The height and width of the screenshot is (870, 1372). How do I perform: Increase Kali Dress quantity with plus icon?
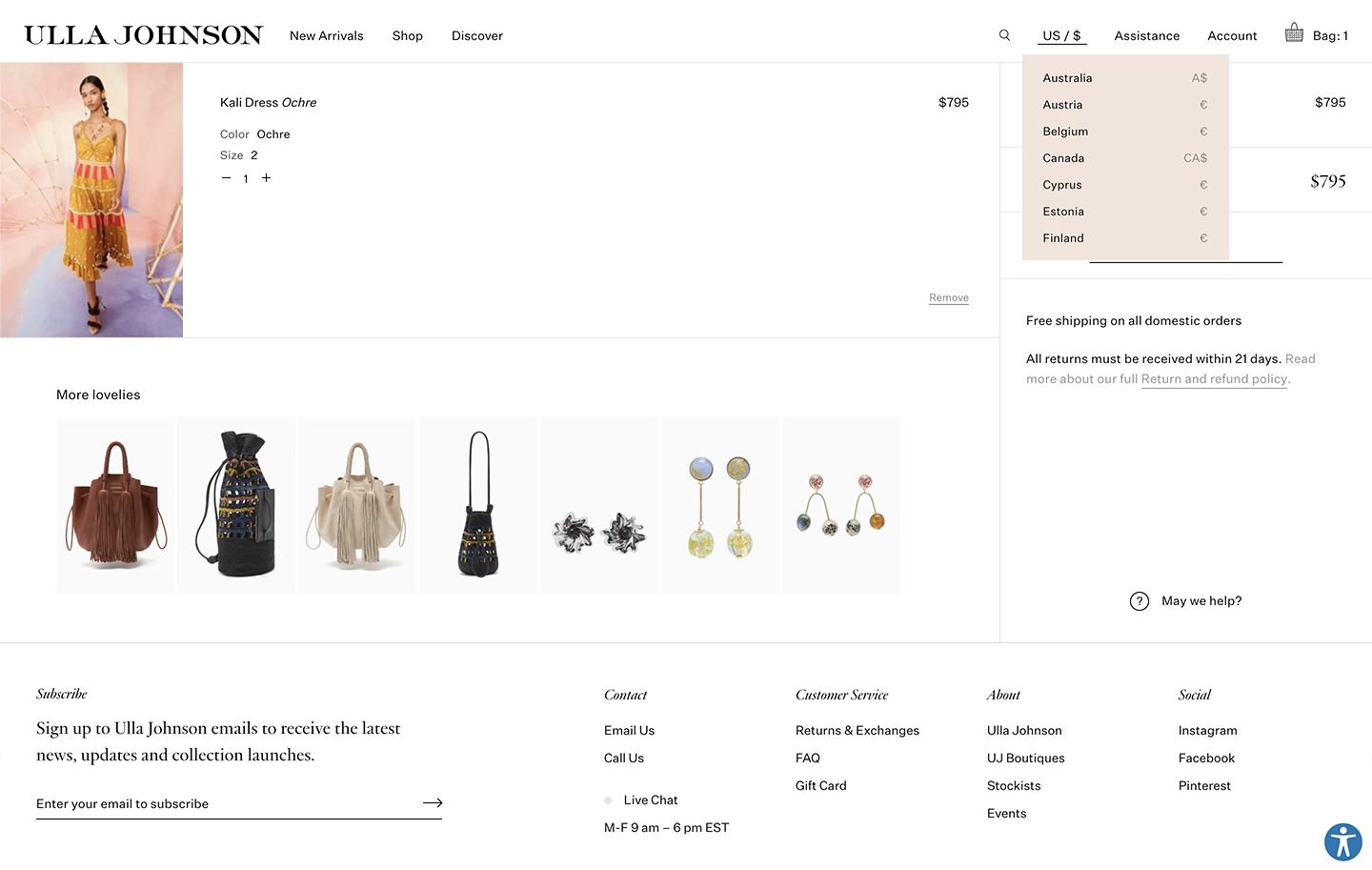[266, 177]
